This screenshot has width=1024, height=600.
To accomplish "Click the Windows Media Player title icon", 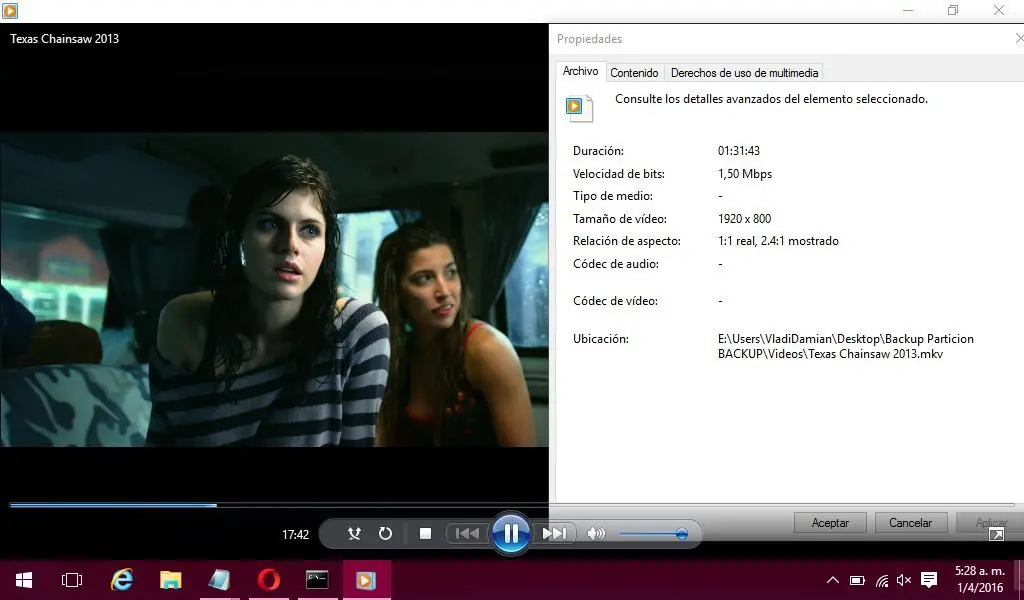I will click(x=10, y=10).
